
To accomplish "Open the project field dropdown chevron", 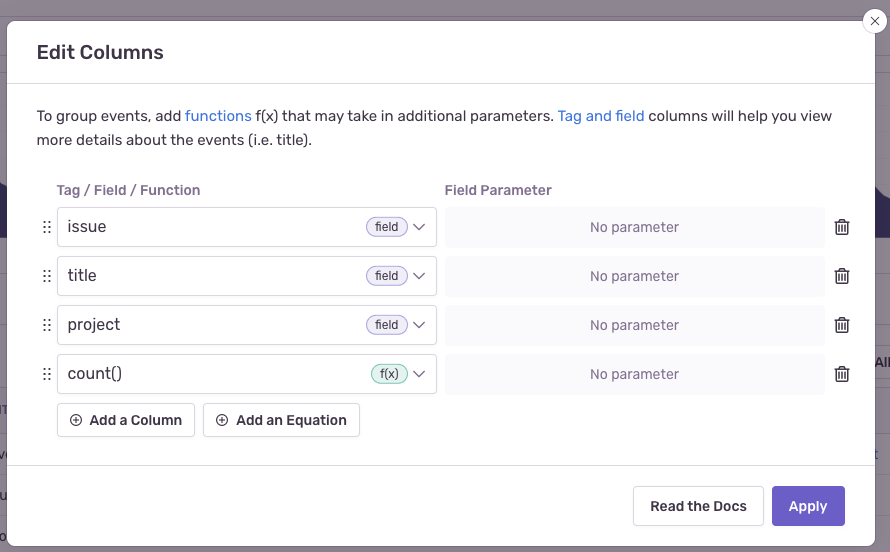I will [x=420, y=325].
